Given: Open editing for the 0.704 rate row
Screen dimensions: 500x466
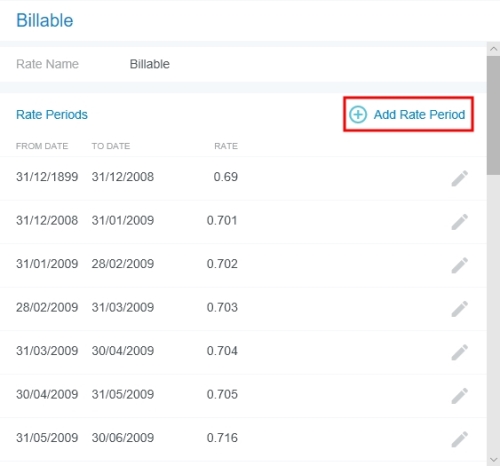Looking at the screenshot, I should (460, 352).
